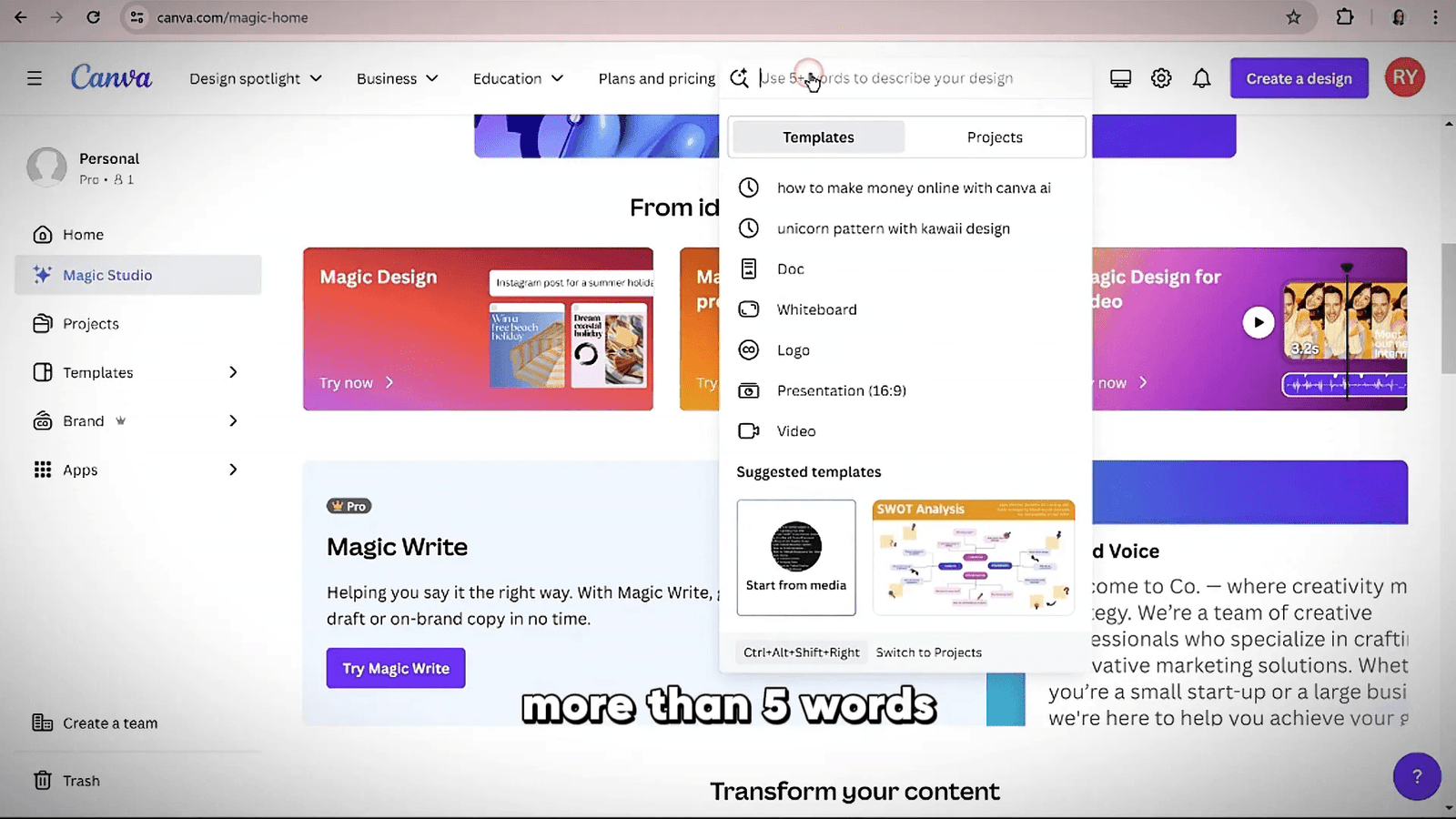Expand the Apps sidebar chevron
This screenshot has height=819, width=1456.
tap(233, 470)
